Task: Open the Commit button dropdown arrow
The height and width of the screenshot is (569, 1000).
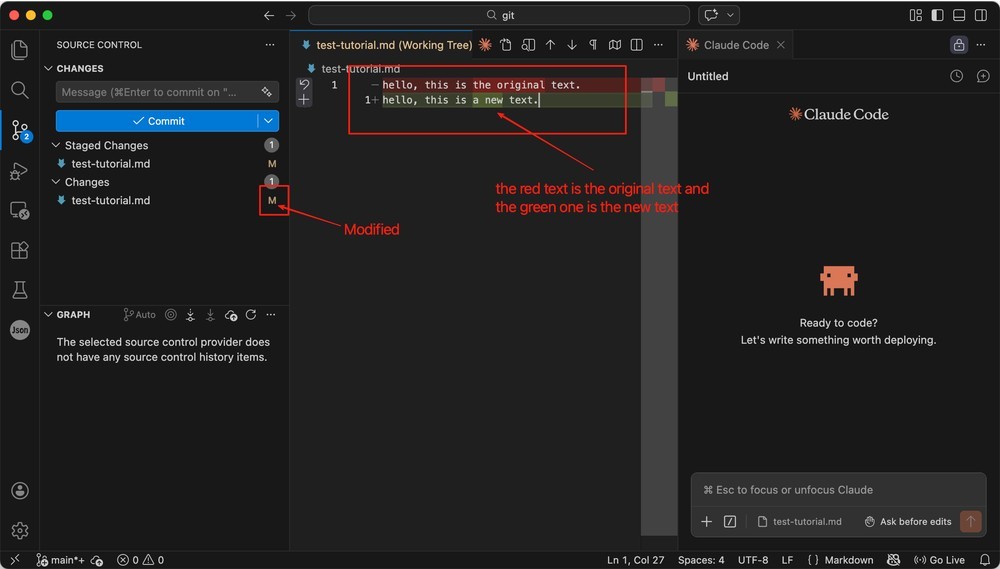Action: click(268, 121)
